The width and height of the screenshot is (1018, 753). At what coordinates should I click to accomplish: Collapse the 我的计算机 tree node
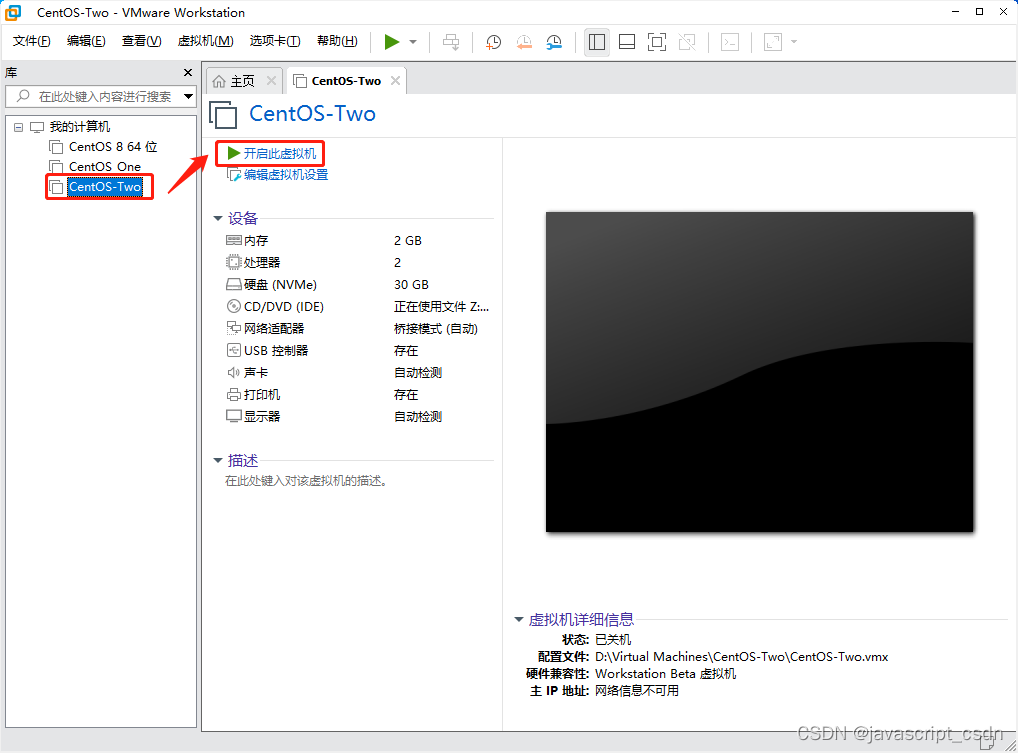[x=18, y=127]
